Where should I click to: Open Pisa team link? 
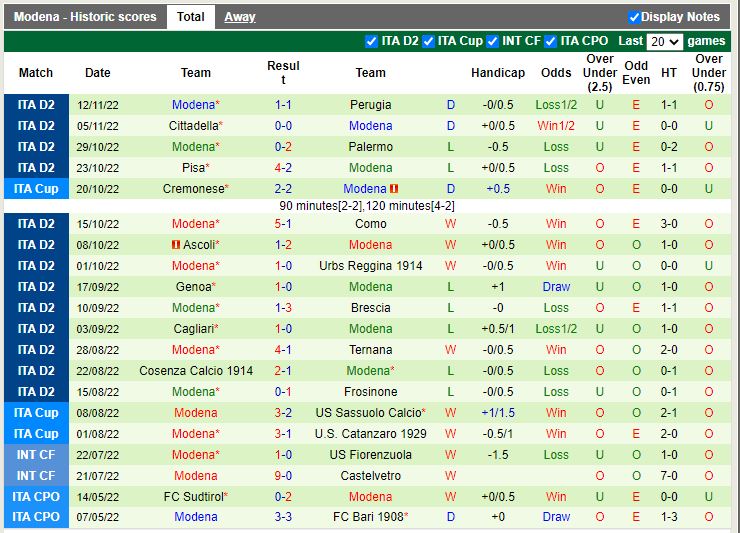click(x=193, y=168)
